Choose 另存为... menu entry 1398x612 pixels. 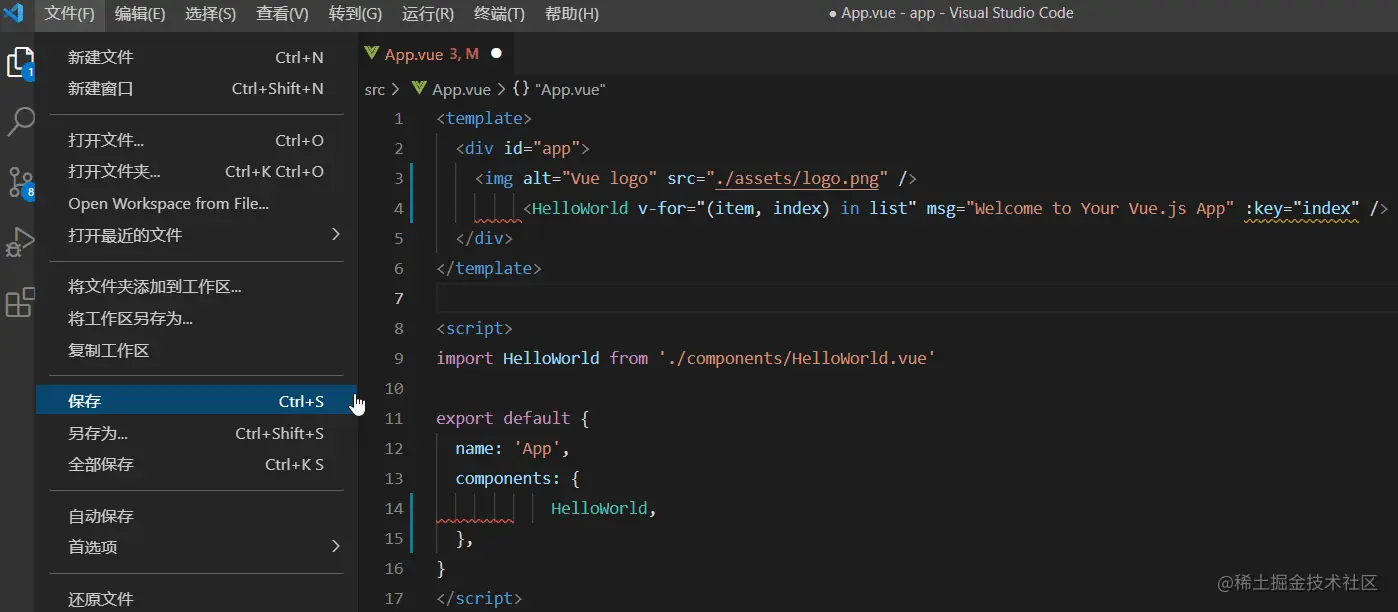196,434
